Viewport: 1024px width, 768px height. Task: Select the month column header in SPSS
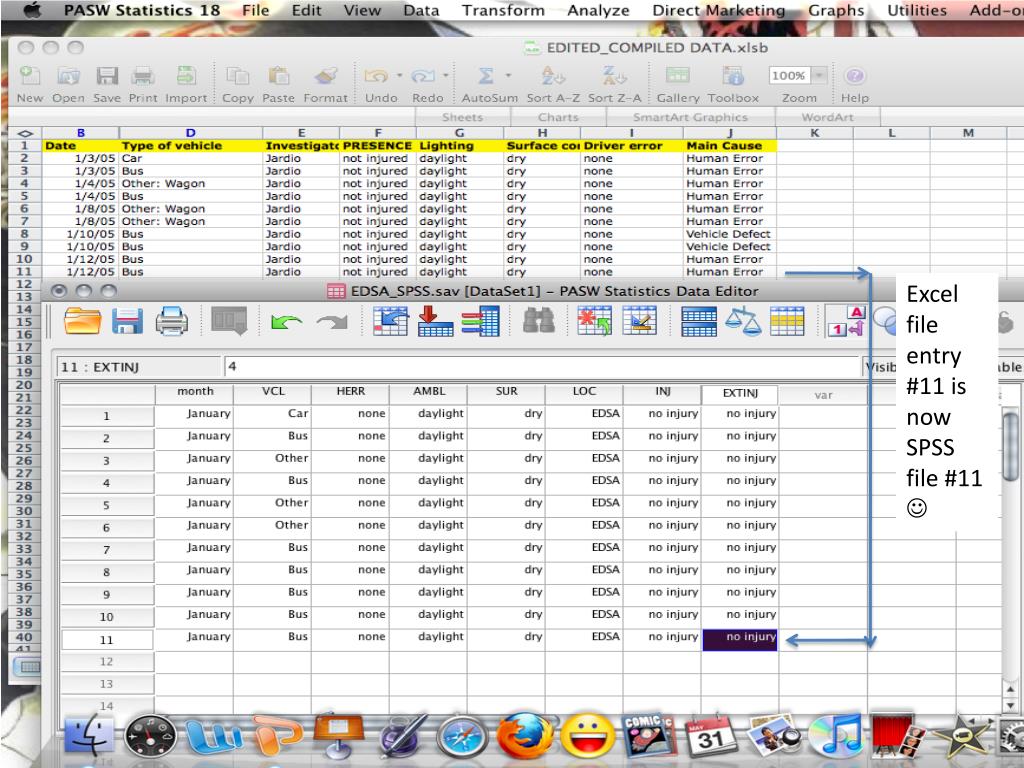pos(195,392)
